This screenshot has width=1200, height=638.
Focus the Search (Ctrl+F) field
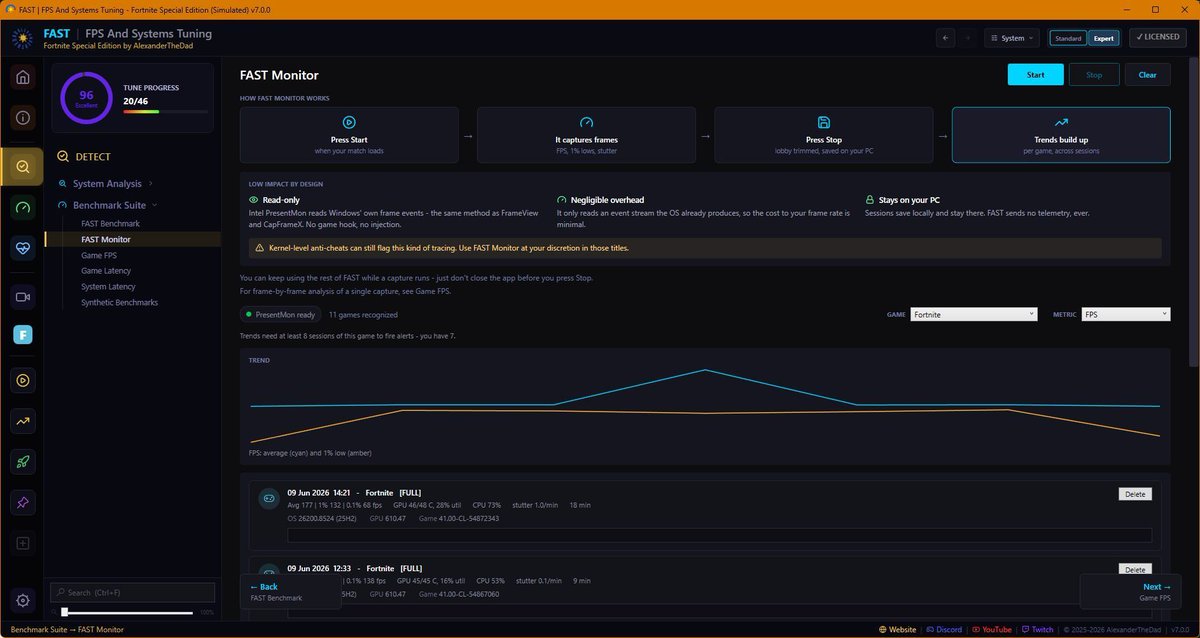(132, 593)
